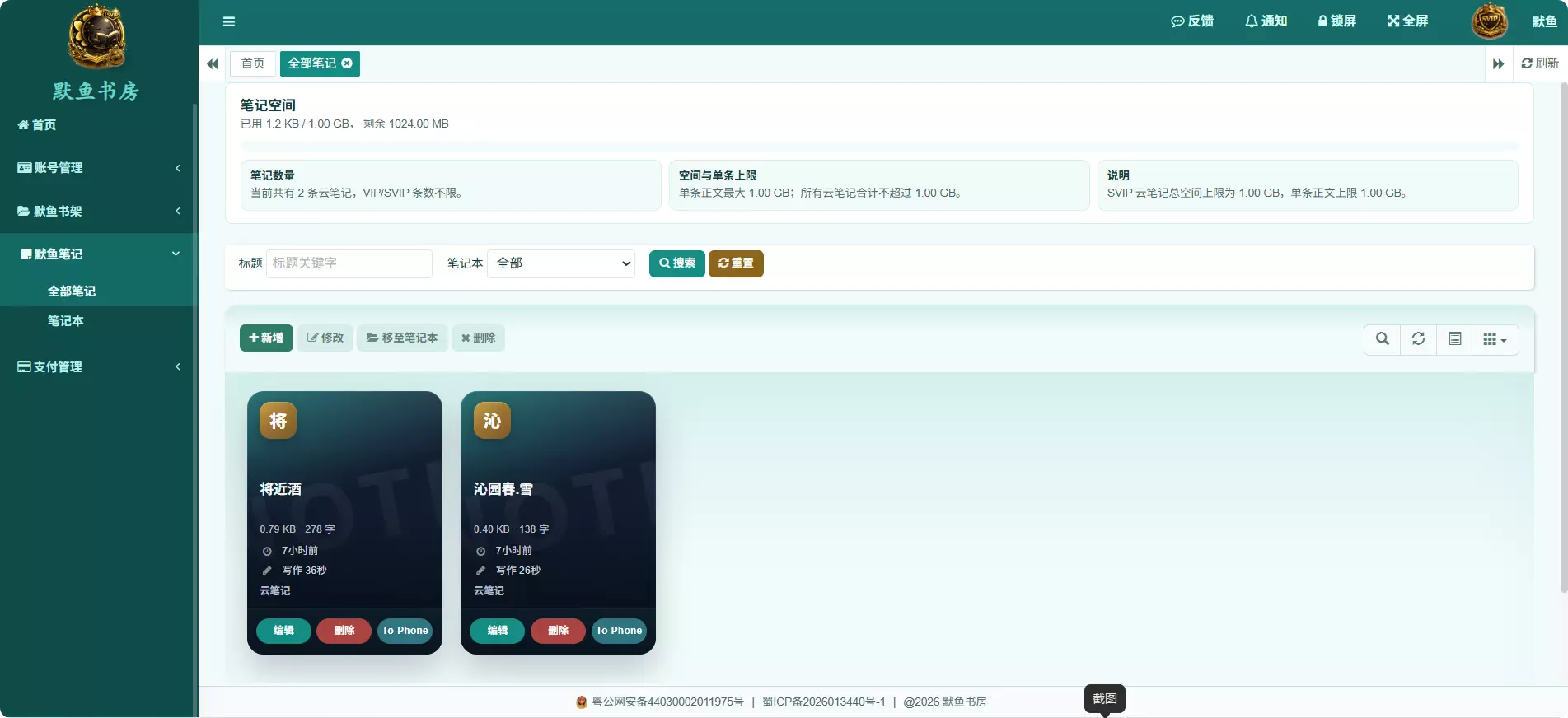Enter 全屏 fullscreen mode

pos(1407,21)
